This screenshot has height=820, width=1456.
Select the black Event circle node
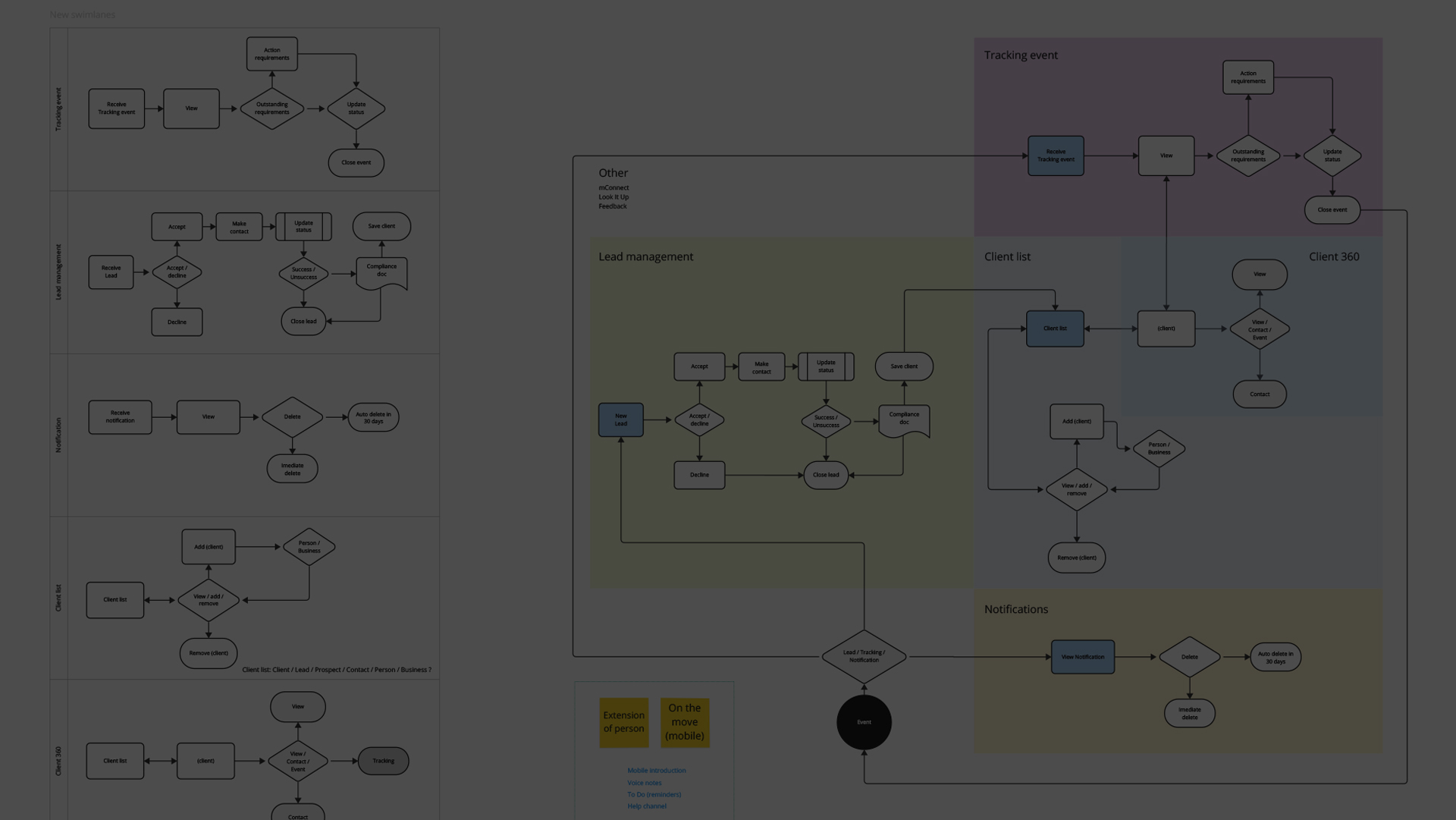point(864,722)
